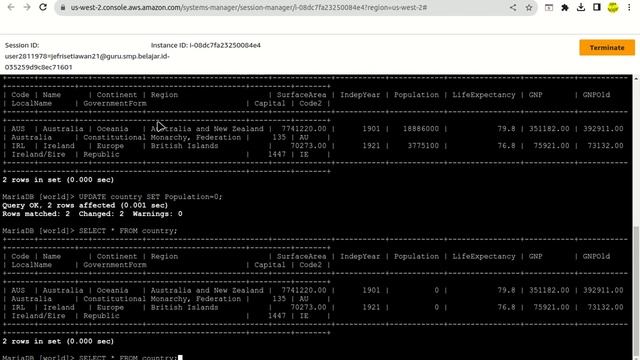The width and height of the screenshot is (640, 360).
Task: Click GNP value 351182.00 in the lower table
Action: (x=549, y=290)
